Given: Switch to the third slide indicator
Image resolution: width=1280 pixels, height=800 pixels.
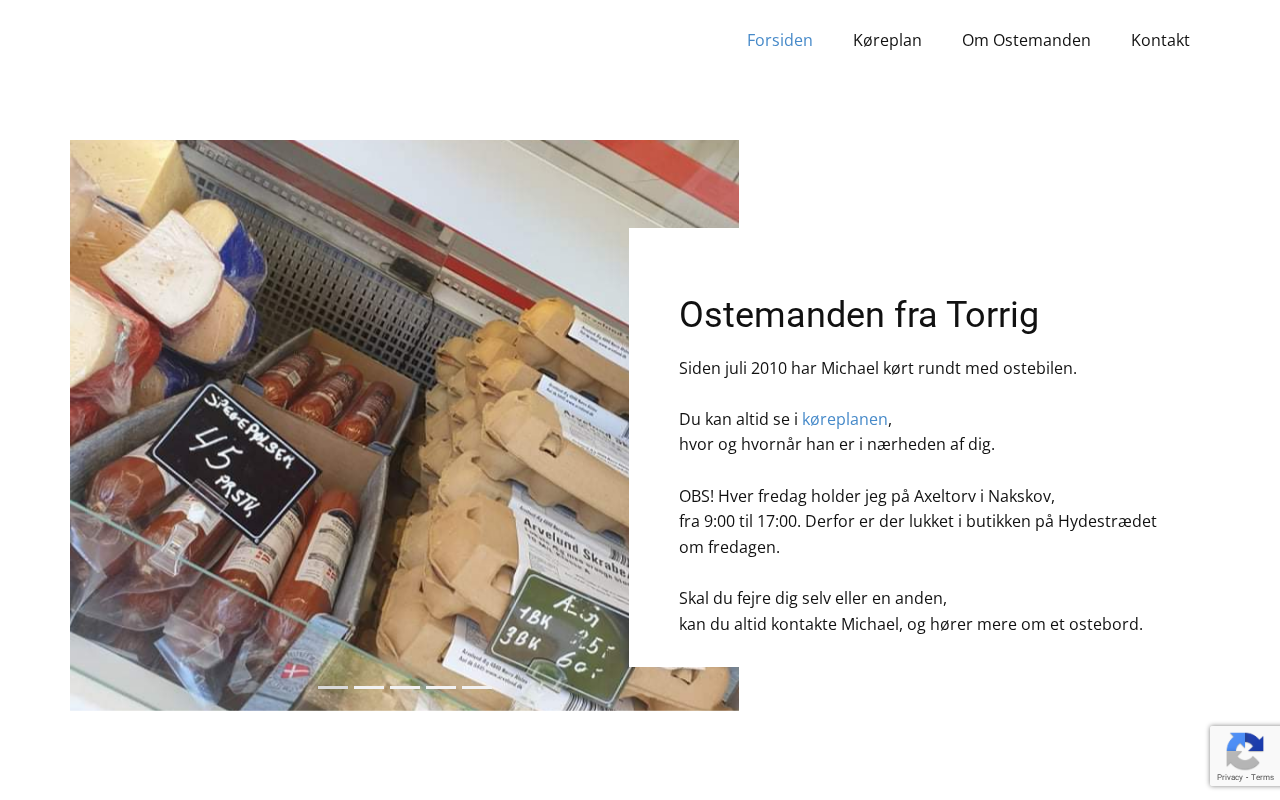Looking at the screenshot, I should [405, 687].
